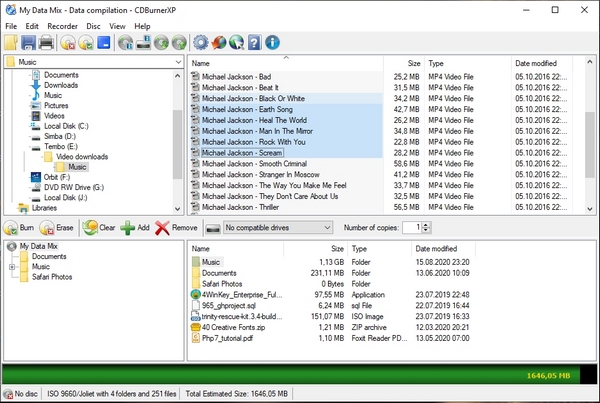Save the compilation with the floppy icon
Screen dimensions: 600x403
coord(28,42)
